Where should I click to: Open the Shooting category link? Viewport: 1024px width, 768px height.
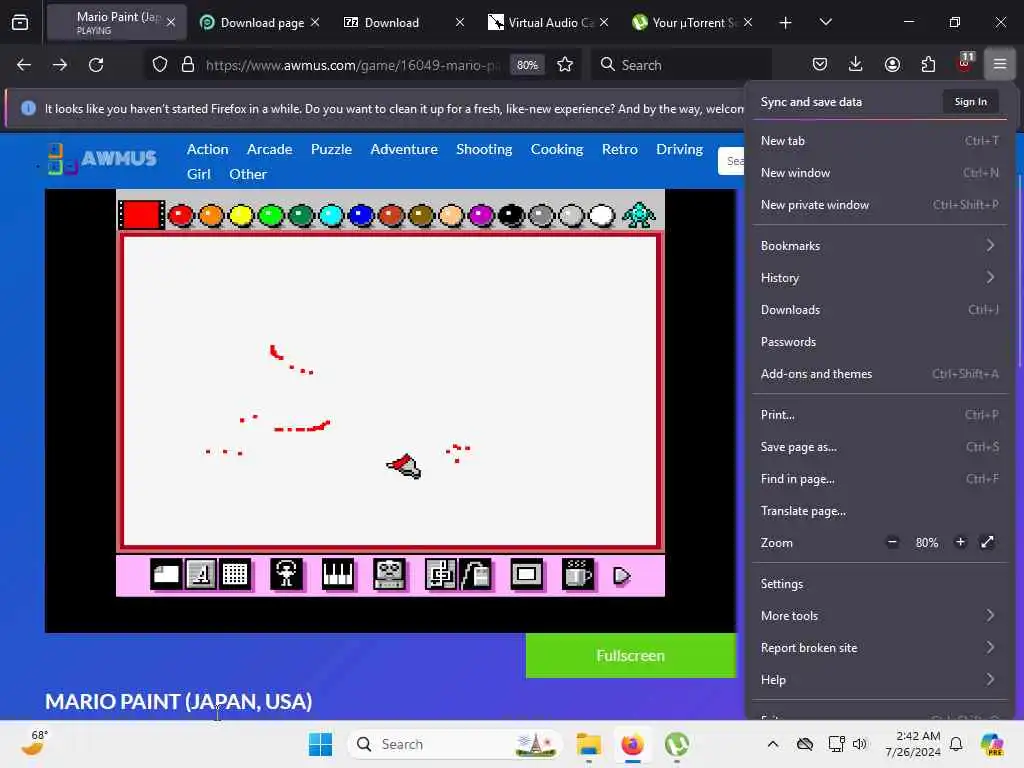[484, 149]
